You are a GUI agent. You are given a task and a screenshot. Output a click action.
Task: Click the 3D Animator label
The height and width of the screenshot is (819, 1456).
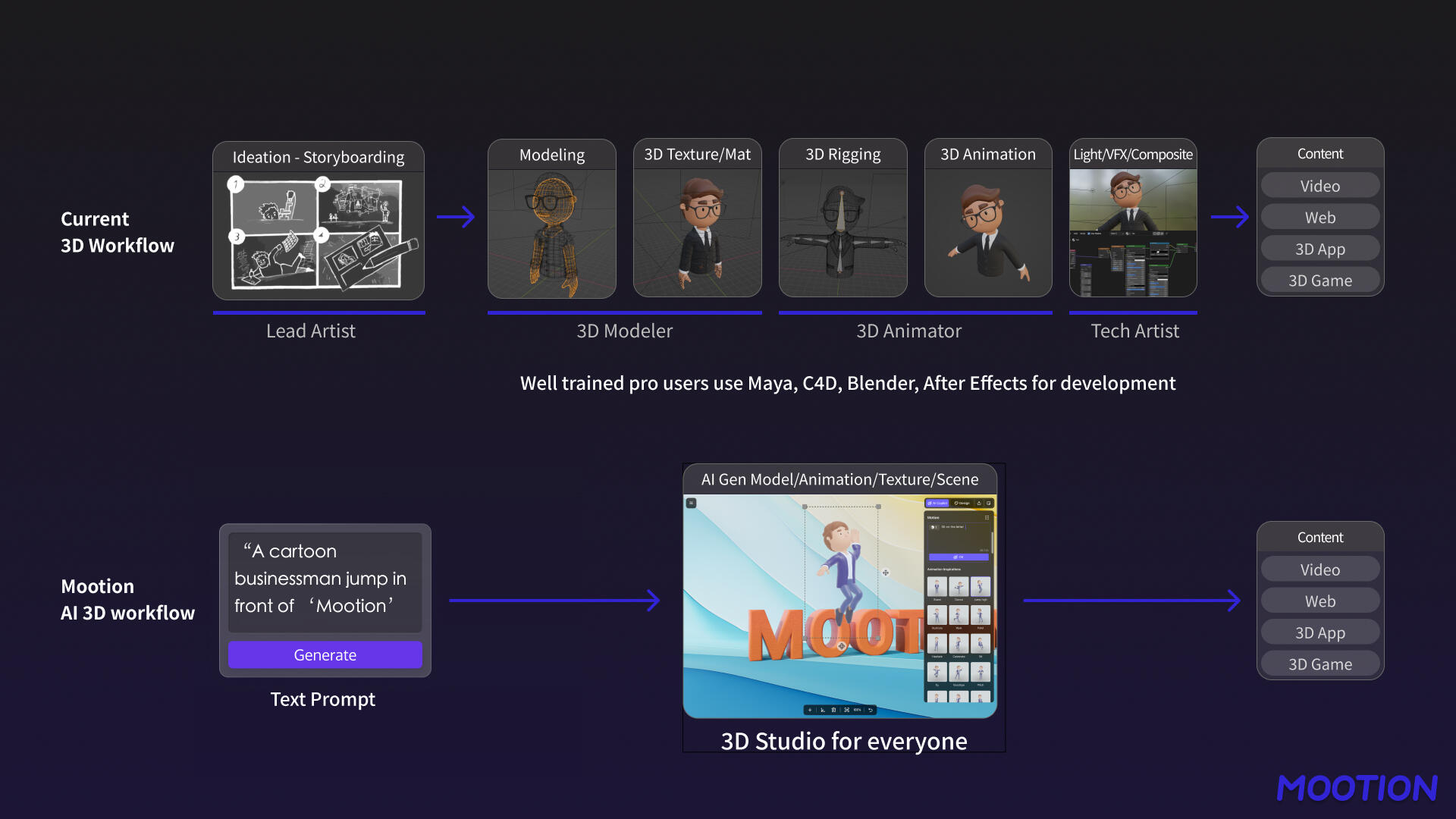[x=908, y=331]
